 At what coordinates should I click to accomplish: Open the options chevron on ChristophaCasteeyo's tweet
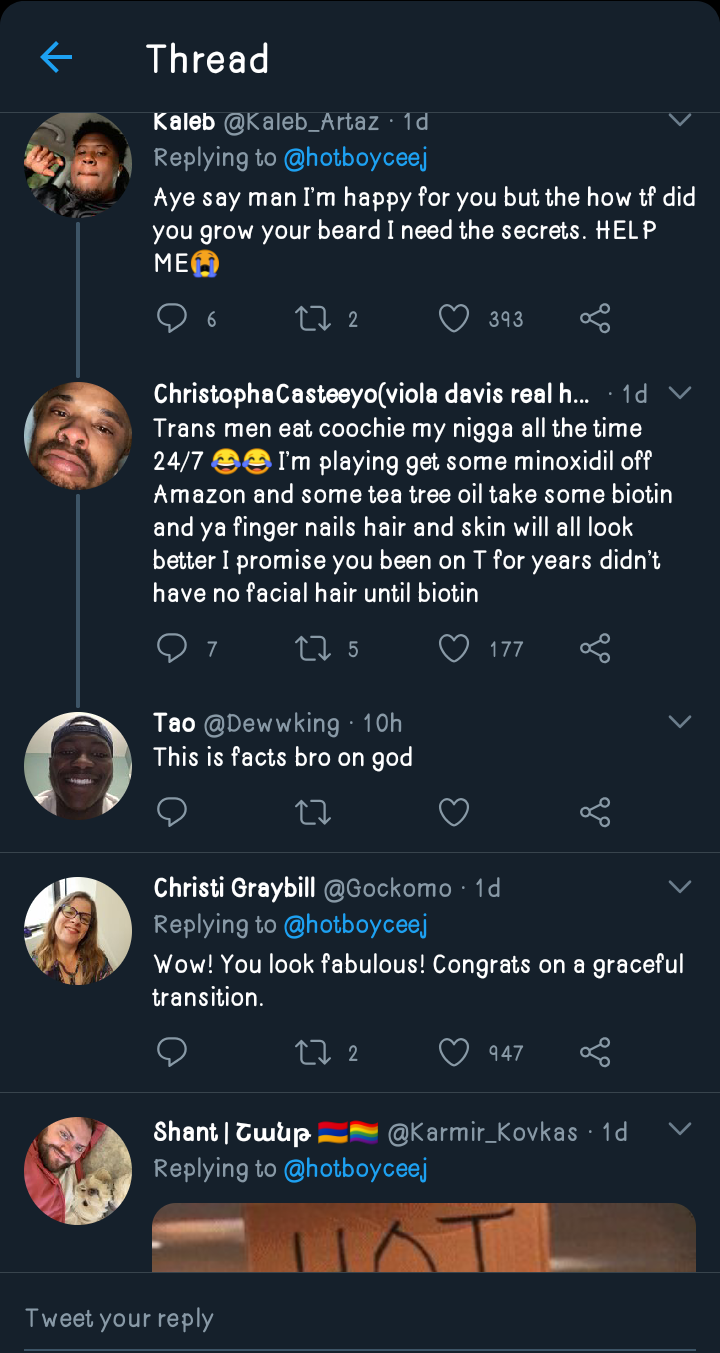click(680, 393)
